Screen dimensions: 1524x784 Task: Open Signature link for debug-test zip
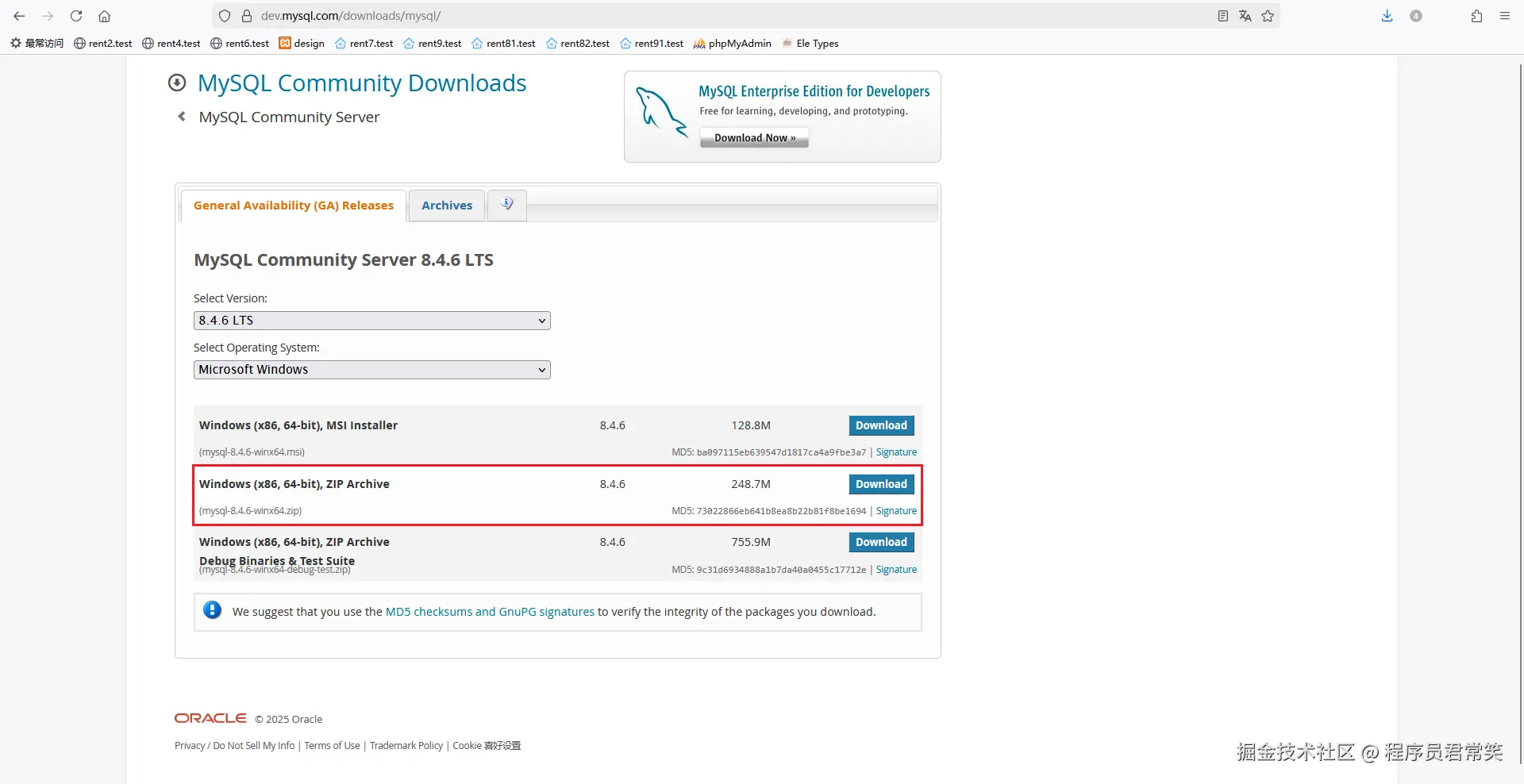tap(896, 570)
